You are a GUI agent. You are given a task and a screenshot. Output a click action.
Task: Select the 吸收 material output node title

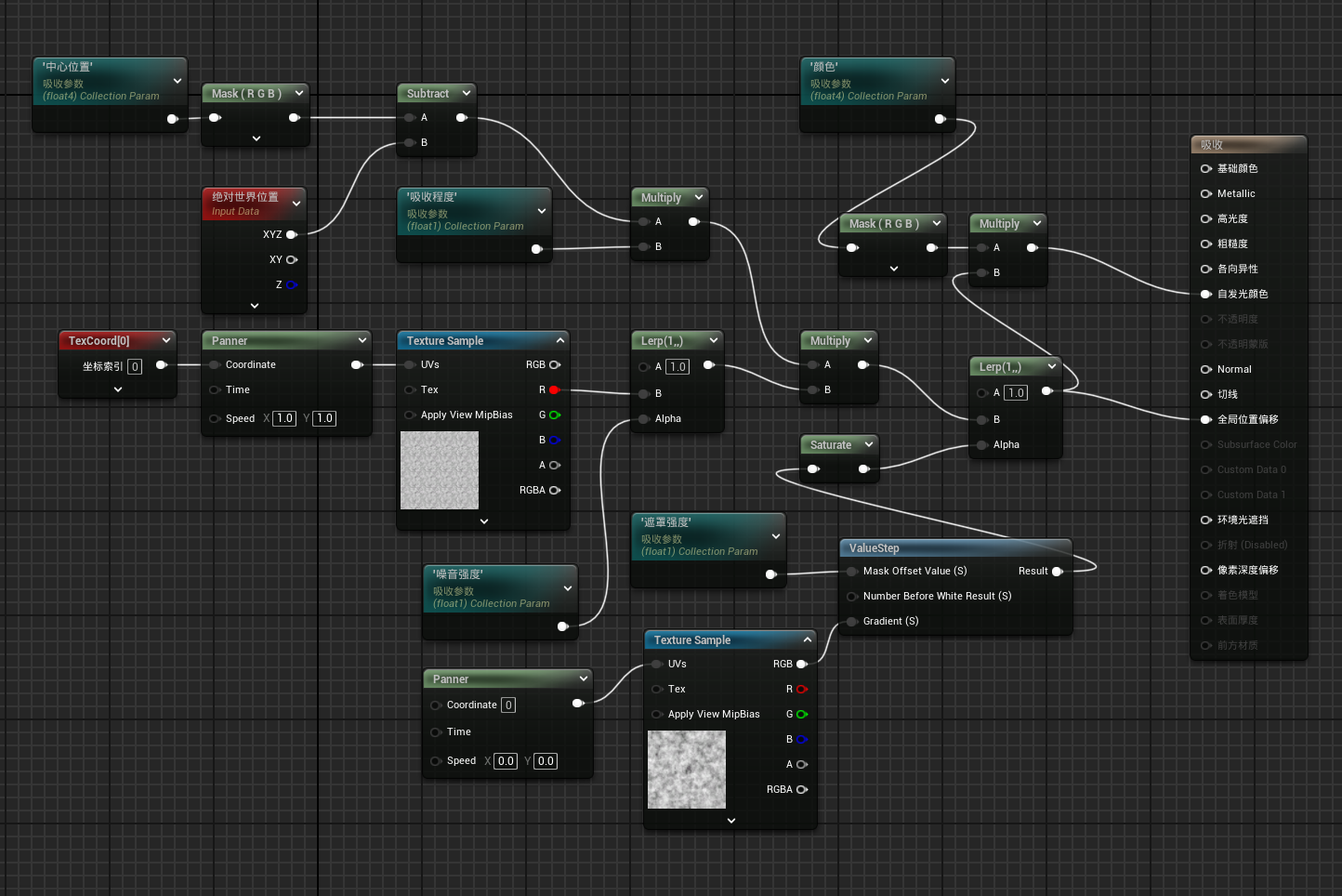click(1212, 145)
